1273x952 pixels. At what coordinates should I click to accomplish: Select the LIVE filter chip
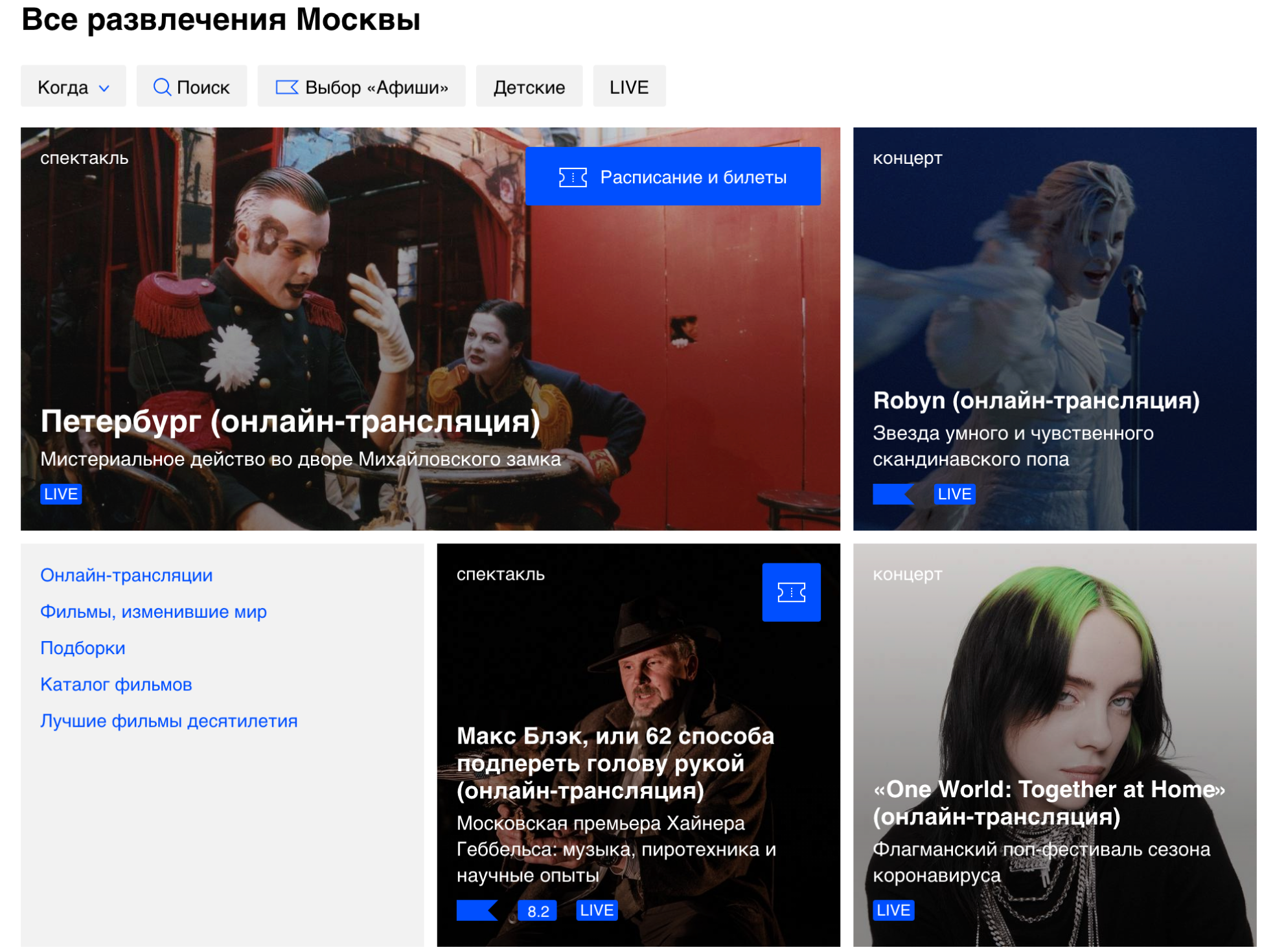pyautogui.click(x=629, y=87)
